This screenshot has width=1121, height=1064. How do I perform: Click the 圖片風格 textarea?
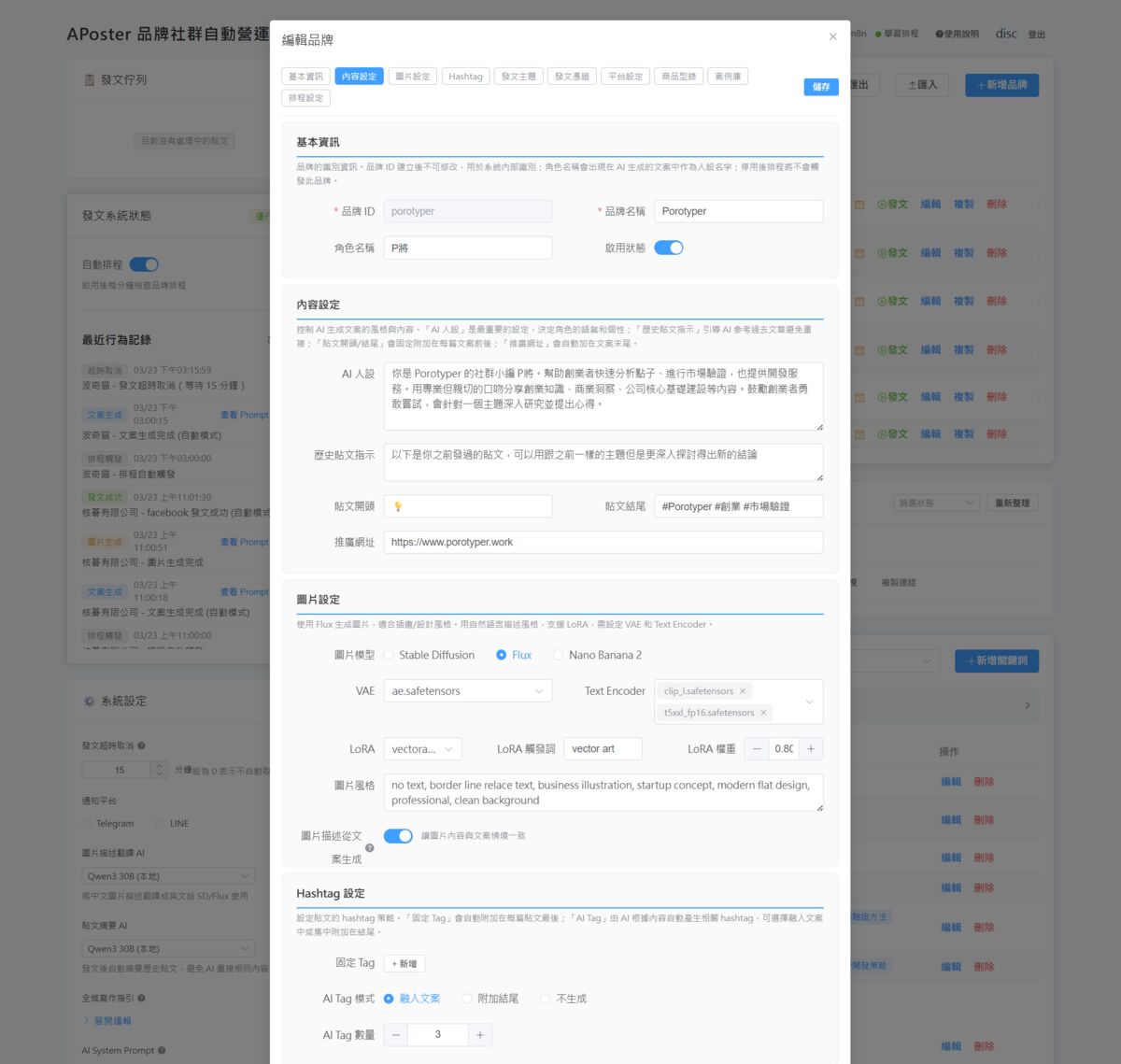click(603, 793)
